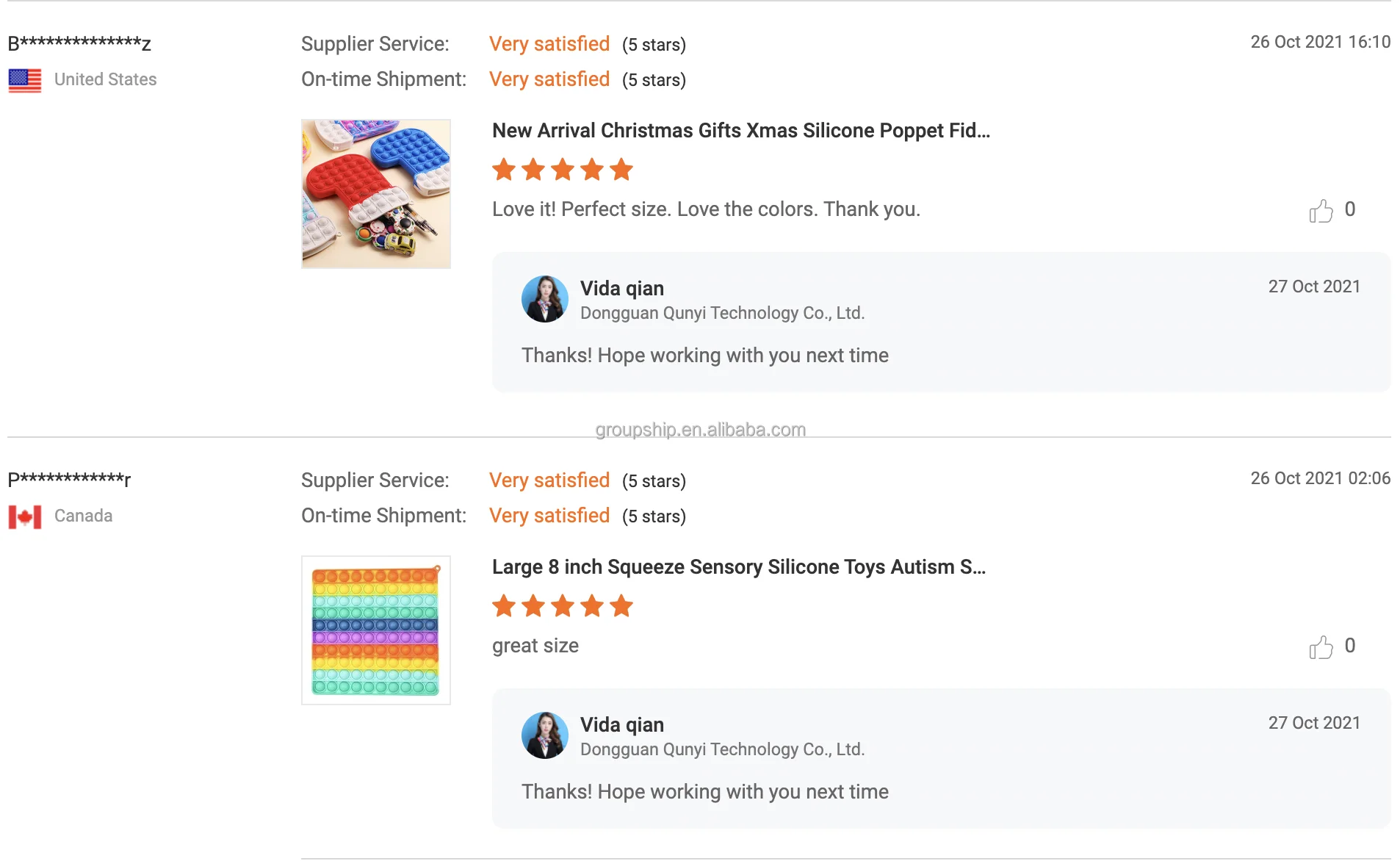This screenshot has height=861, width=1400.
Task: Click Vida qian's avatar in the first reply
Action: (545, 299)
